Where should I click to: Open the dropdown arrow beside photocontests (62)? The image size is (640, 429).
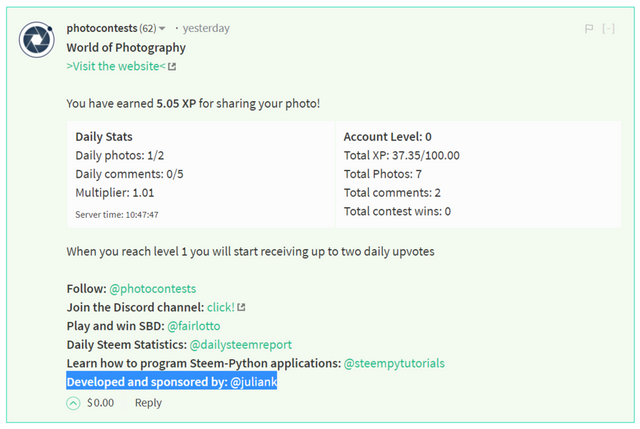point(163,29)
